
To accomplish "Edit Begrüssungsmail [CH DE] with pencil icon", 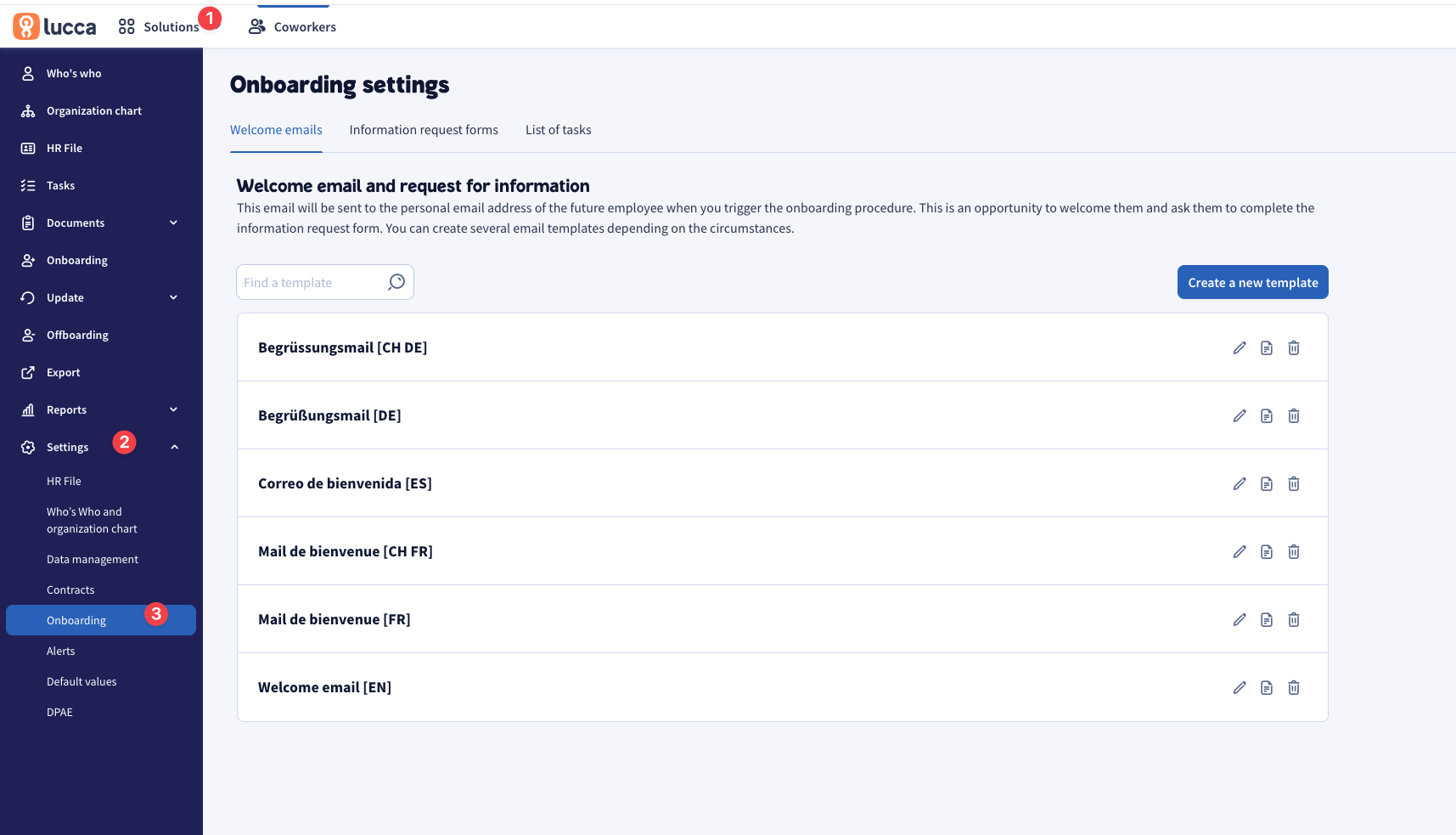I will click(1240, 347).
